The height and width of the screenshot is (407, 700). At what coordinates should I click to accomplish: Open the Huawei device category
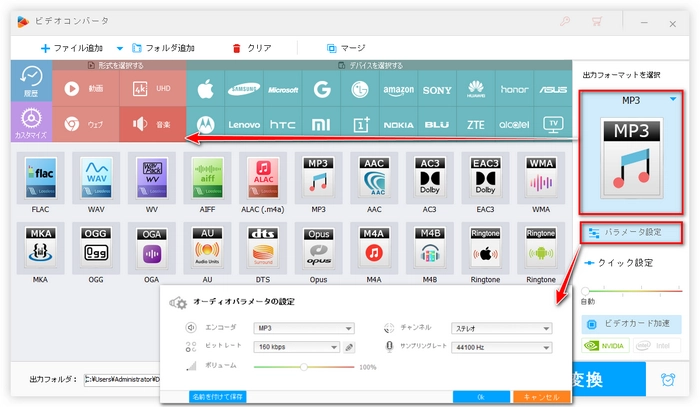click(476, 89)
